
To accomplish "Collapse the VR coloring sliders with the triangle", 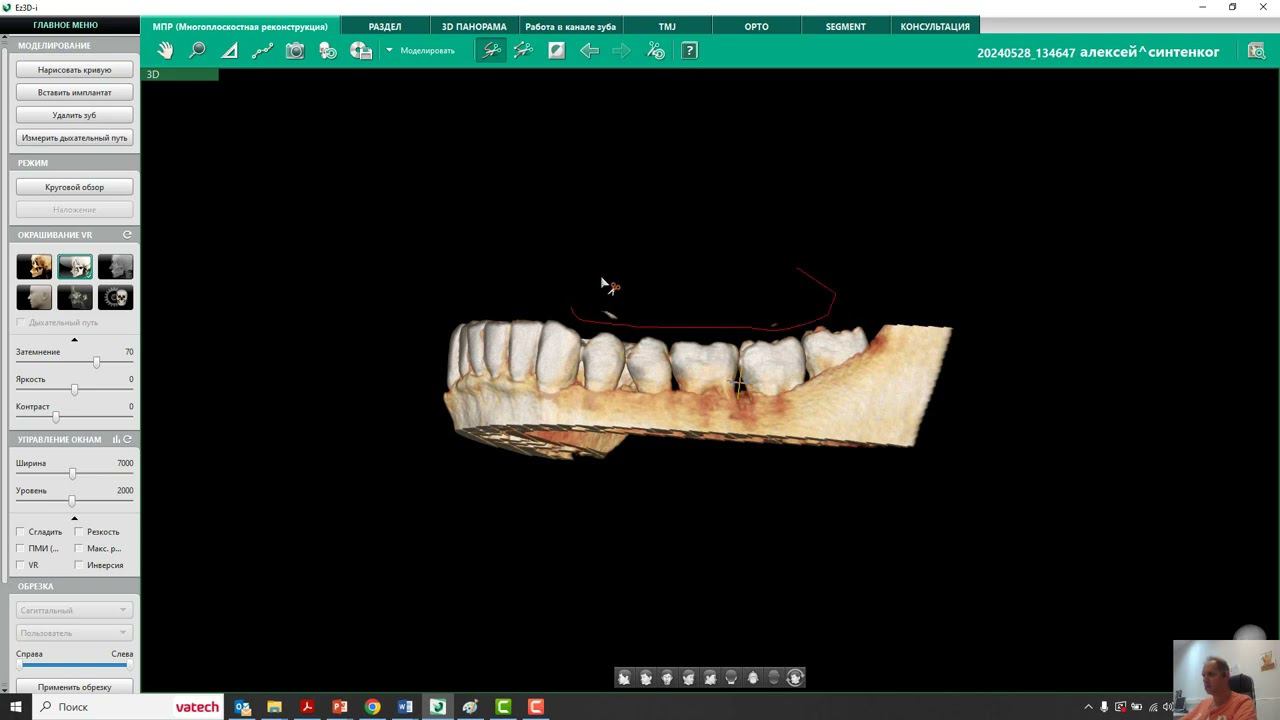I will pos(74,340).
